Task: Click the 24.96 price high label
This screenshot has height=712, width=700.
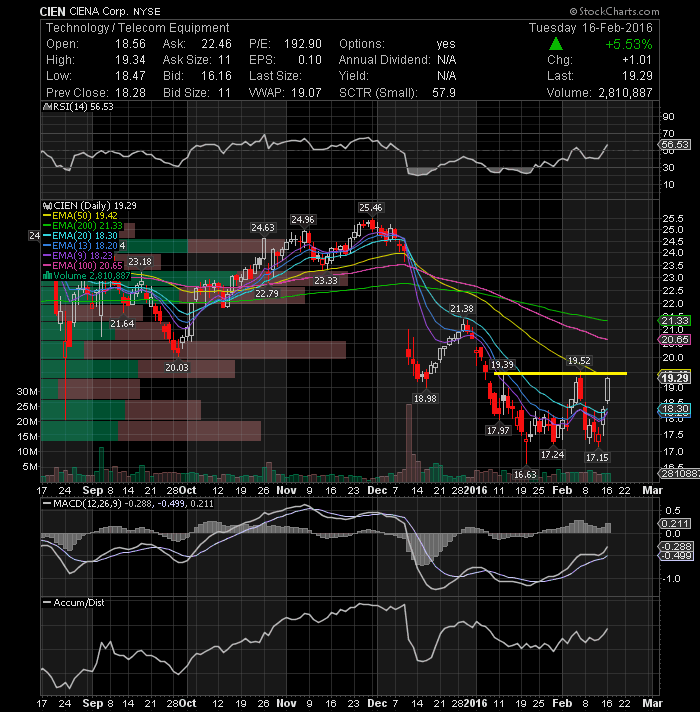Action: click(x=303, y=220)
